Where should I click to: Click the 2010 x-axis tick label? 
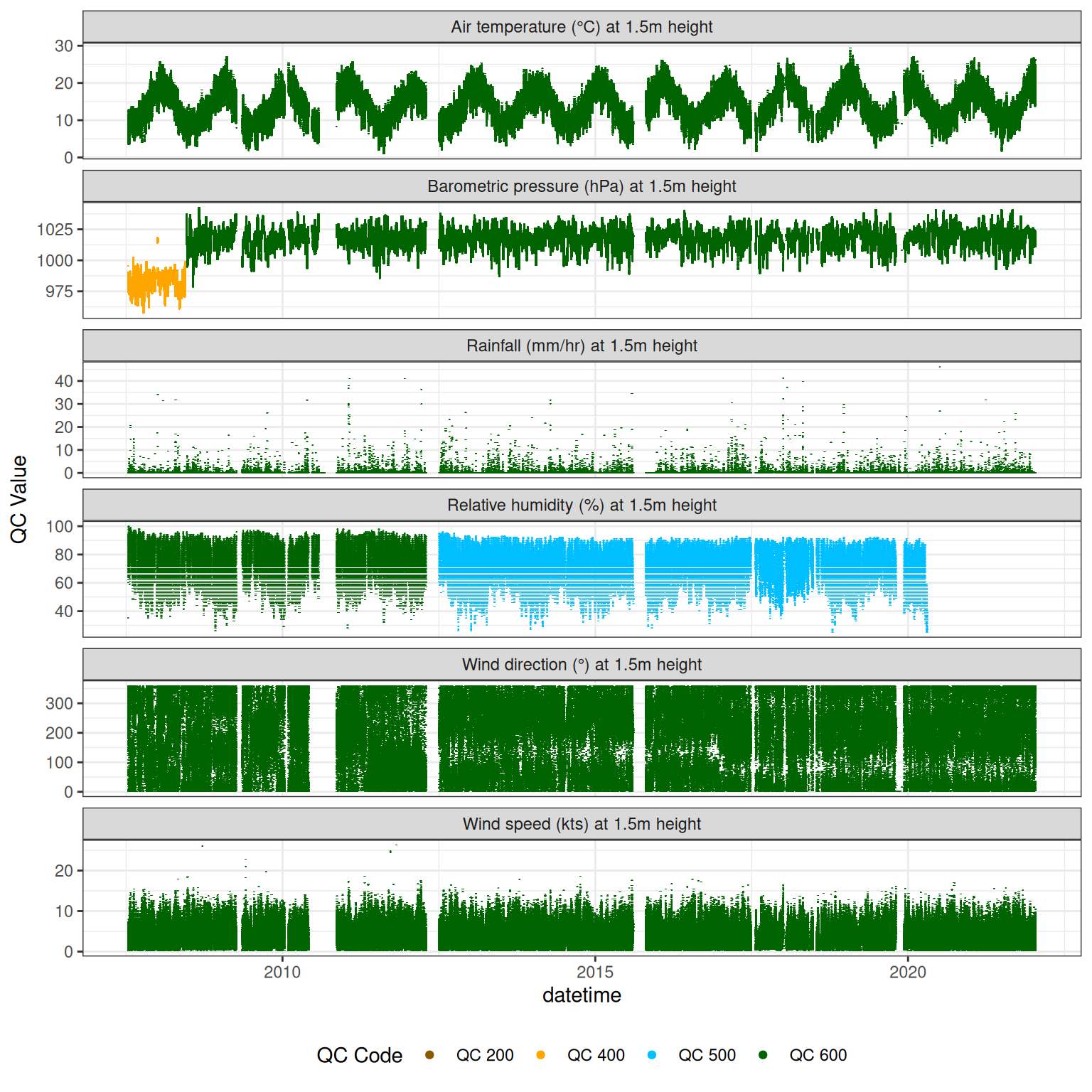click(282, 972)
